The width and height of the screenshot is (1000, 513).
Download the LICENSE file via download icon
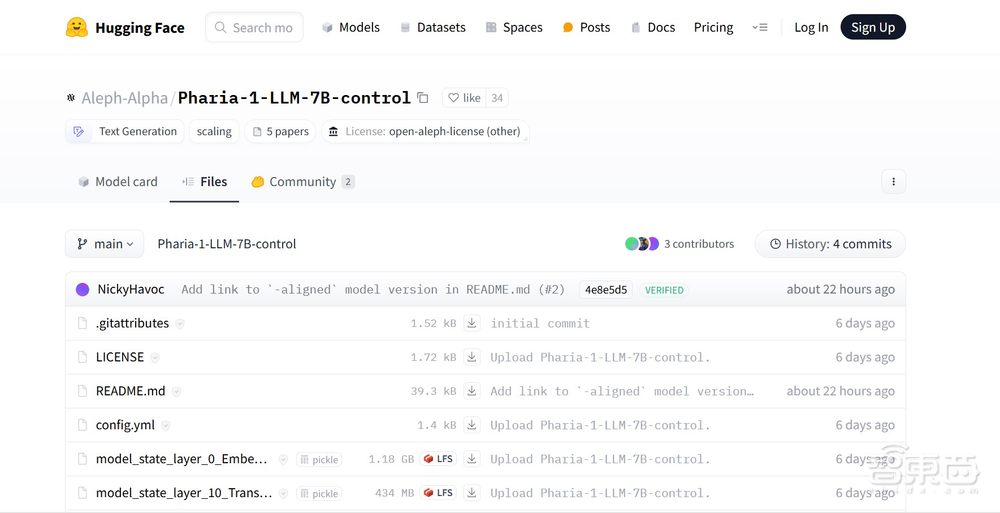pyautogui.click(x=472, y=357)
